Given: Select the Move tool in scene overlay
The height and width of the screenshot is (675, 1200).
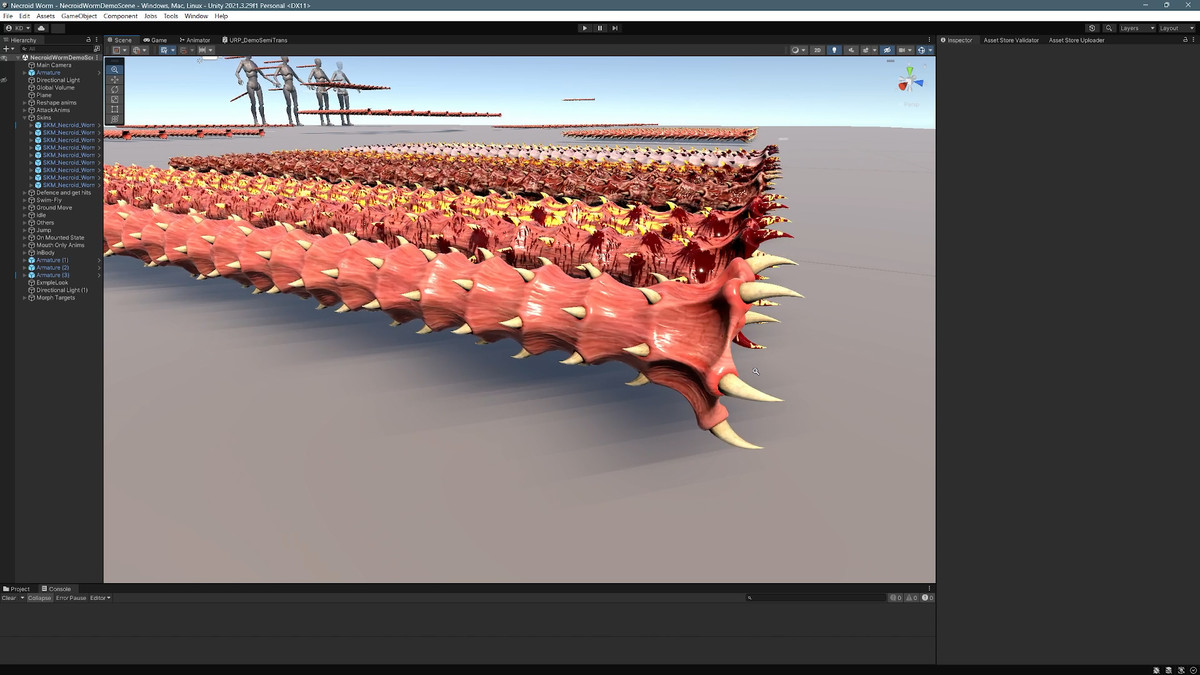Looking at the screenshot, I should tap(115, 79).
